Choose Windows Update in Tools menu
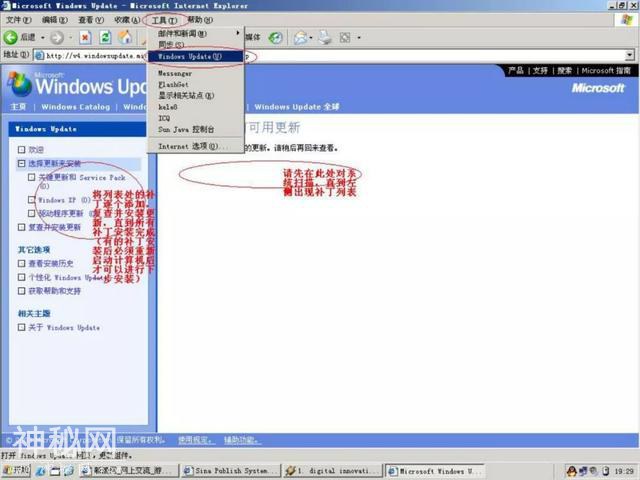This screenshot has height=480, width=640. [196, 56]
